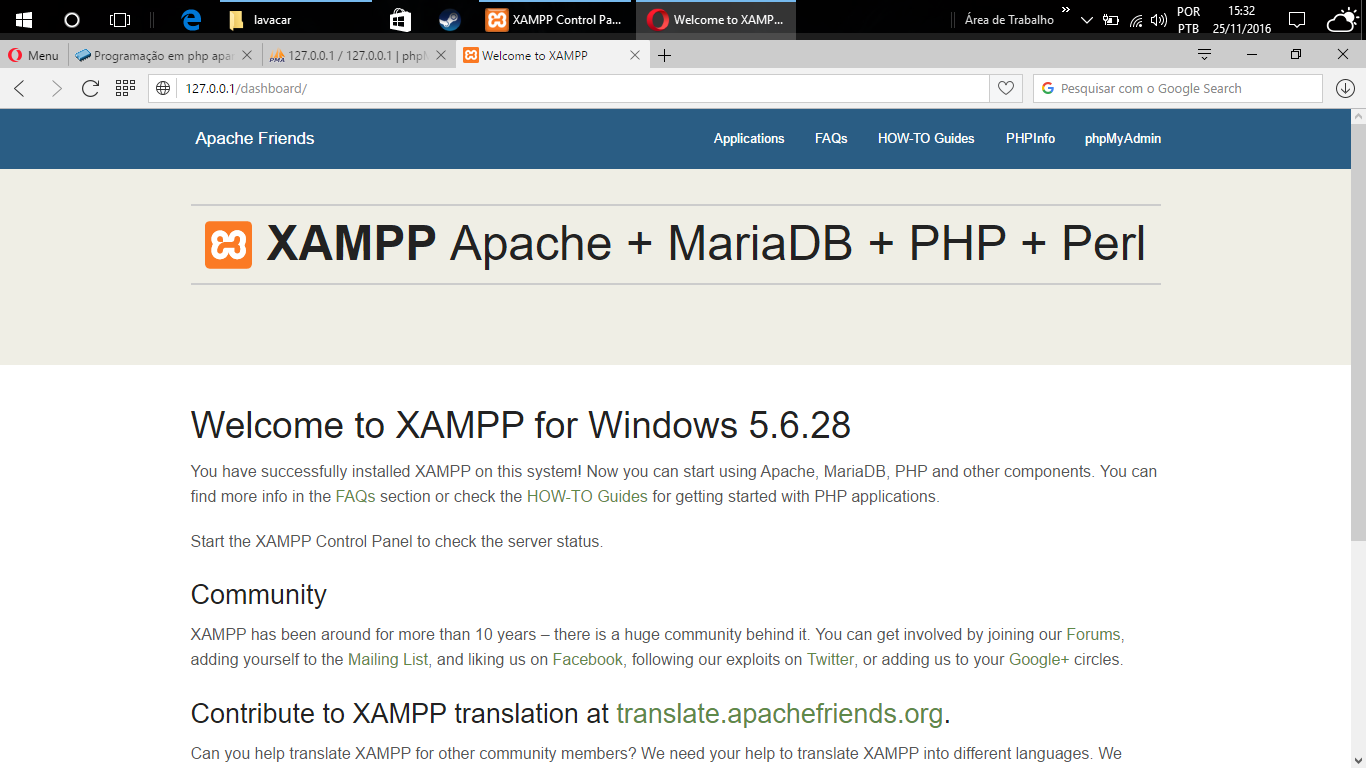Switch the POR PTB input language
This screenshot has width=1366, height=768.
[x=1188, y=20]
